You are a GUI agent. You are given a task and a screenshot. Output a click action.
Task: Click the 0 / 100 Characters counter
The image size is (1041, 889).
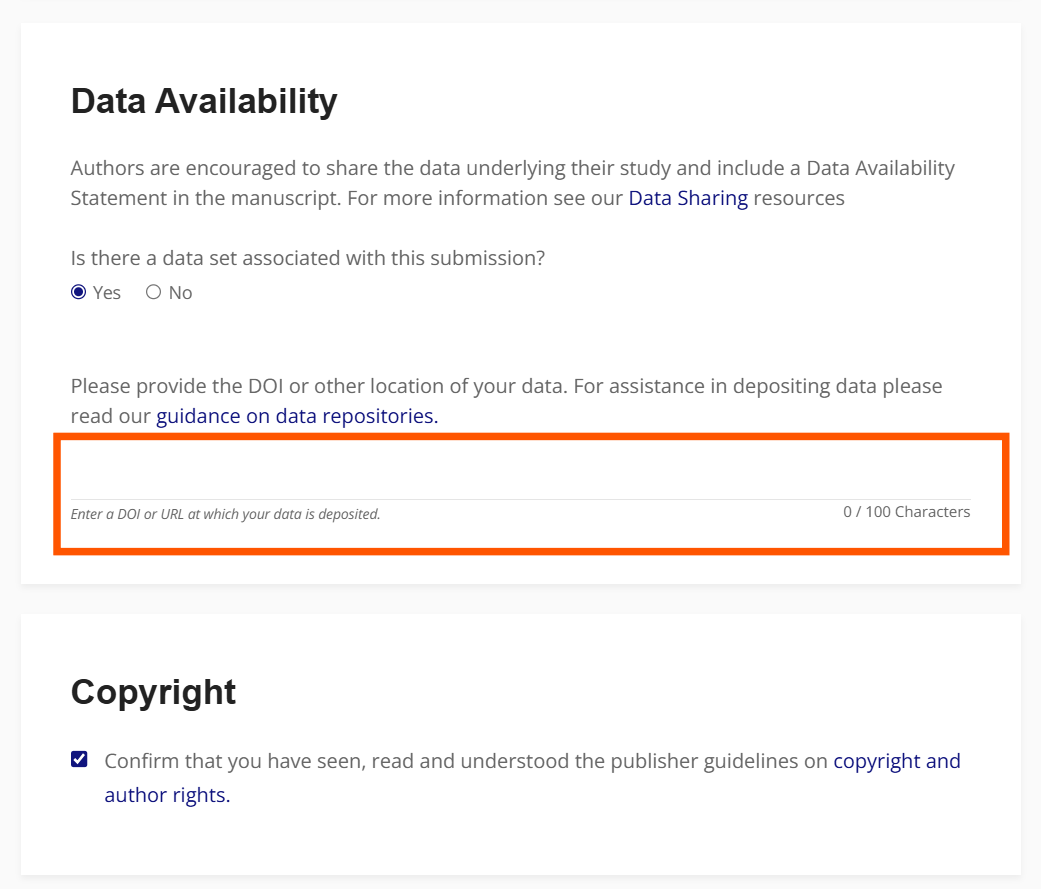906,512
